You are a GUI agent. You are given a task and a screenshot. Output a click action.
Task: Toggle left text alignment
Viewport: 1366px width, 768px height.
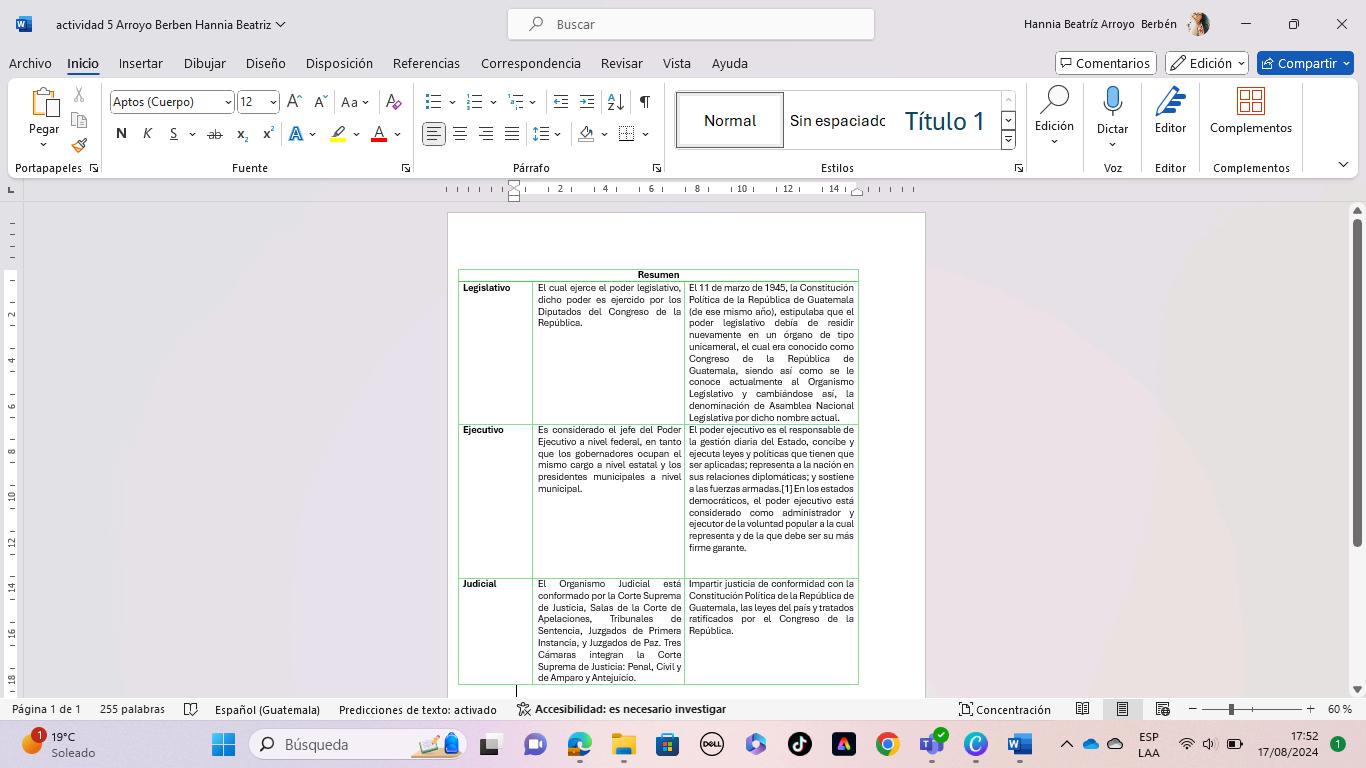[x=434, y=134]
